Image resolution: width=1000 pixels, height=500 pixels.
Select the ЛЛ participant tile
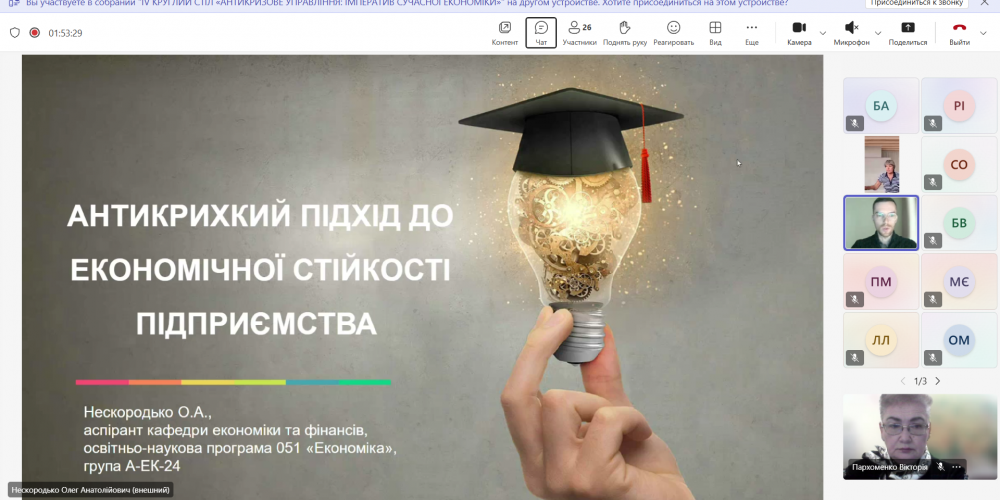881,340
